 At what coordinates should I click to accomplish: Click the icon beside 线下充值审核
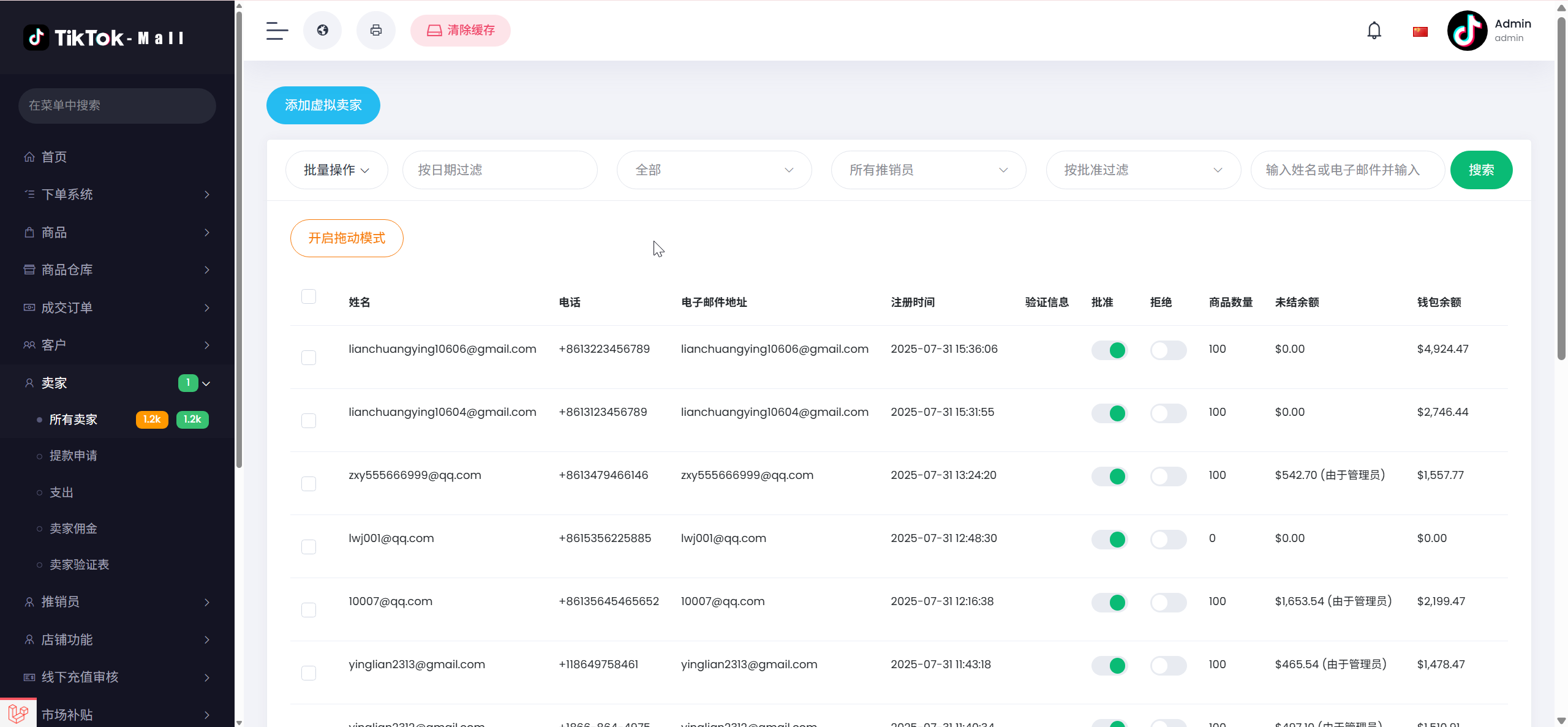29,677
